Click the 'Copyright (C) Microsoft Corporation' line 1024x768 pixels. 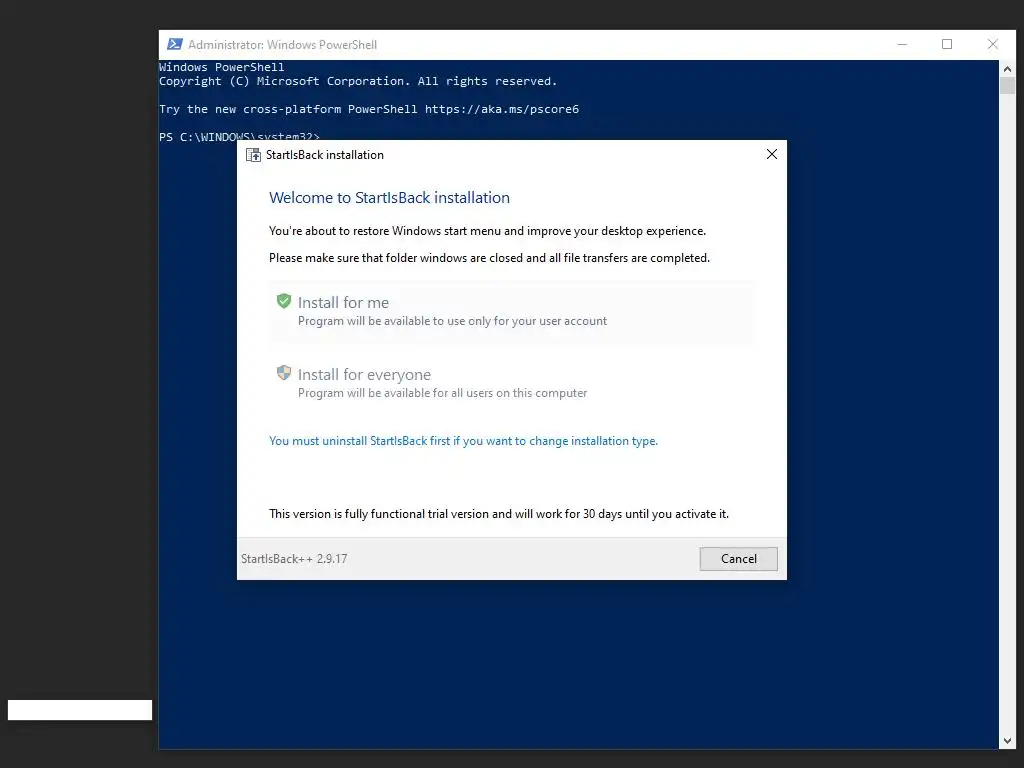click(358, 81)
